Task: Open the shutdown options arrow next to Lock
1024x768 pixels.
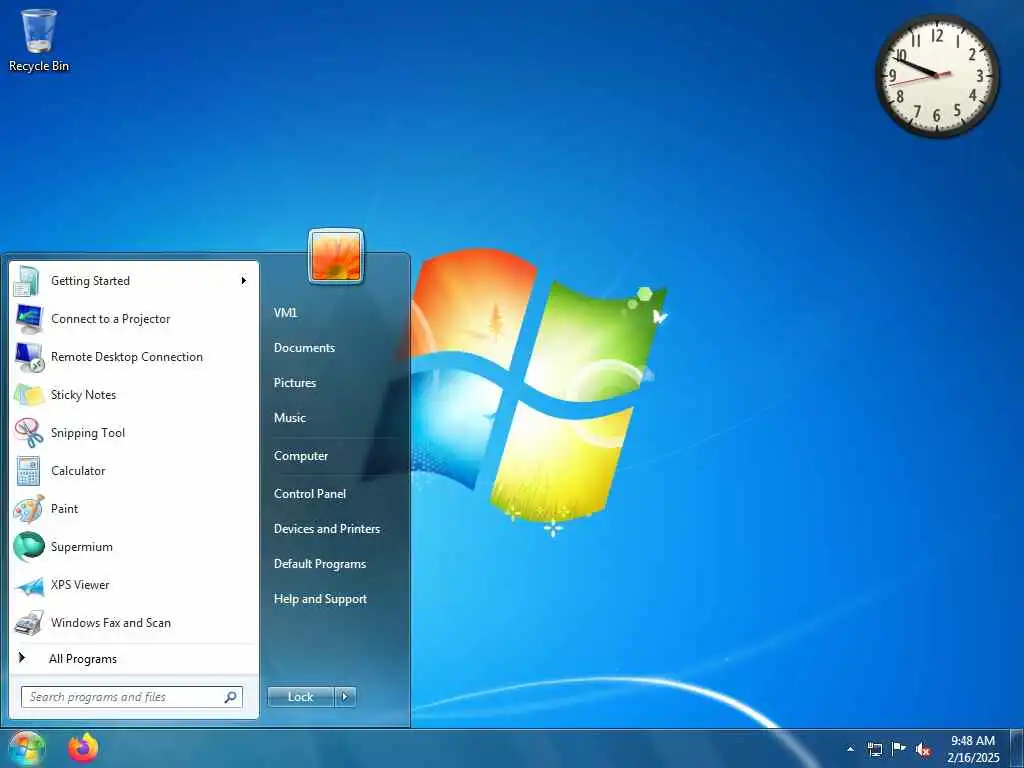Action: coord(345,697)
